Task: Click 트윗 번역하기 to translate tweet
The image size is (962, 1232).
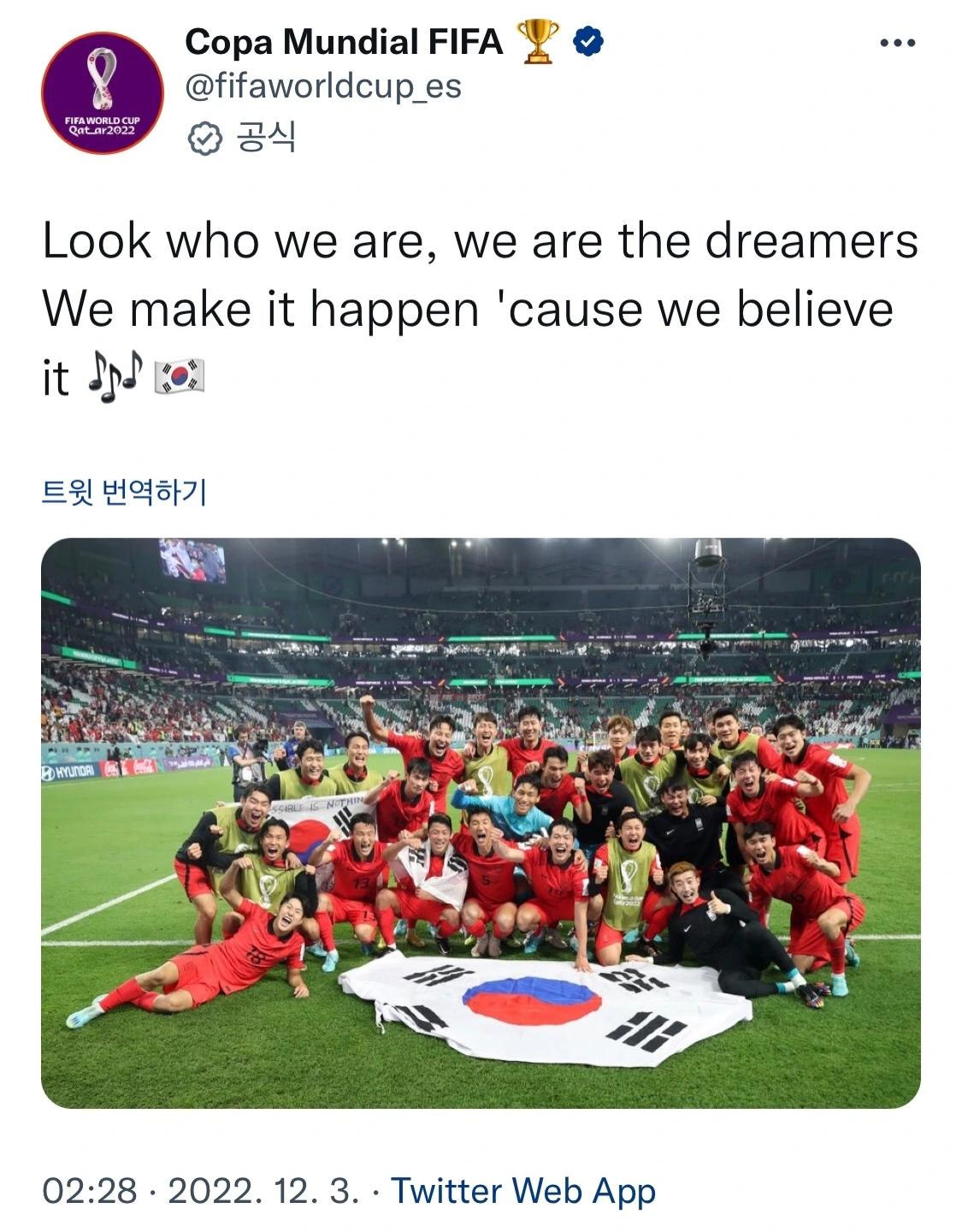Action: click(x=125, y=492)
